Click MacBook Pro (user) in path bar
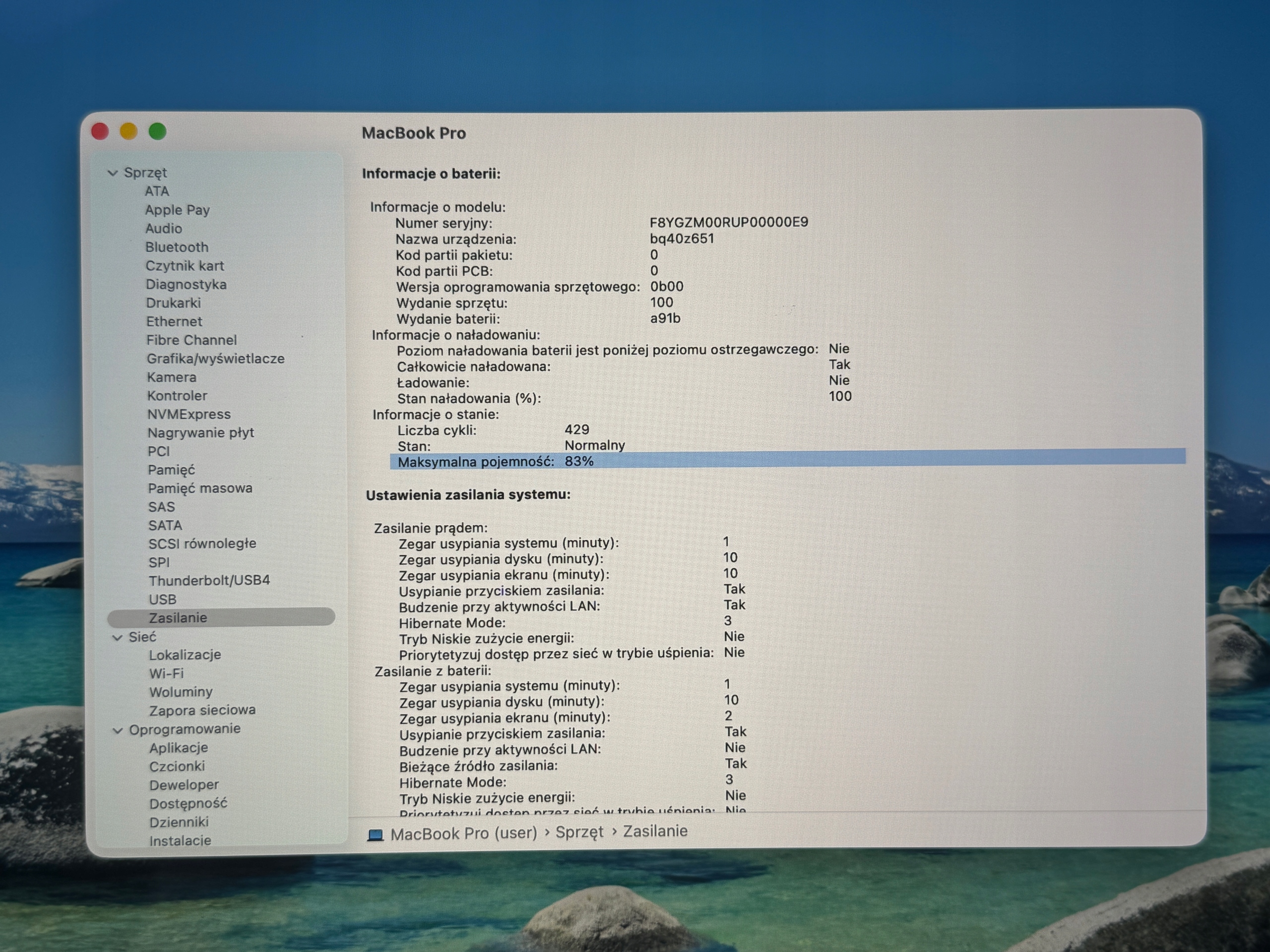 pos(464,834)
